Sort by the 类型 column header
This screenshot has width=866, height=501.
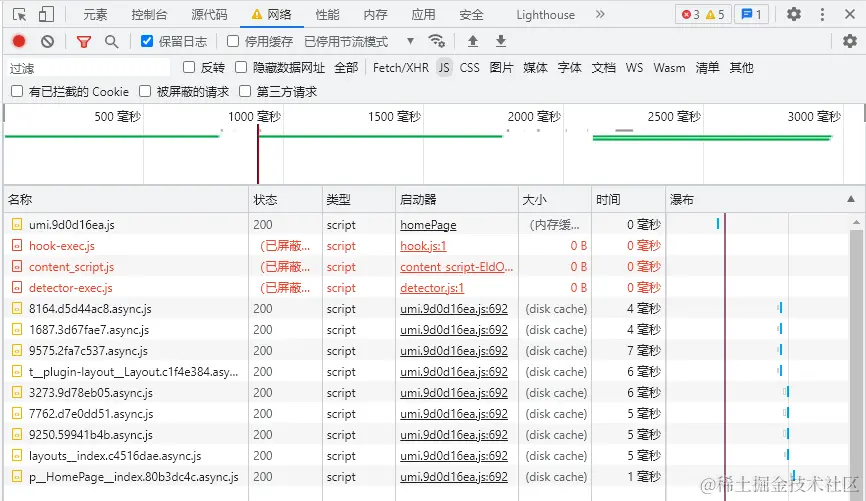(x=359, y=199)
